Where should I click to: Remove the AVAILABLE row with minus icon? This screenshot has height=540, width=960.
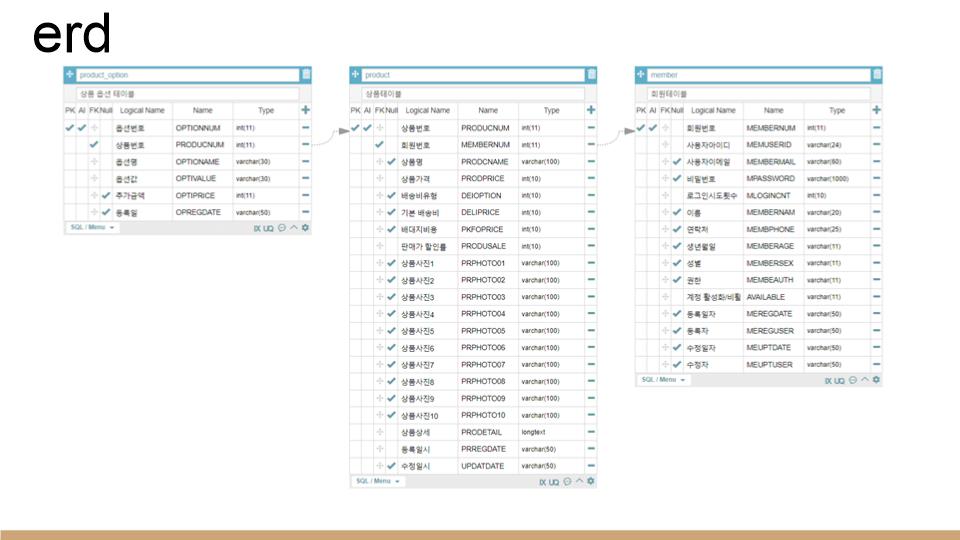876,297
